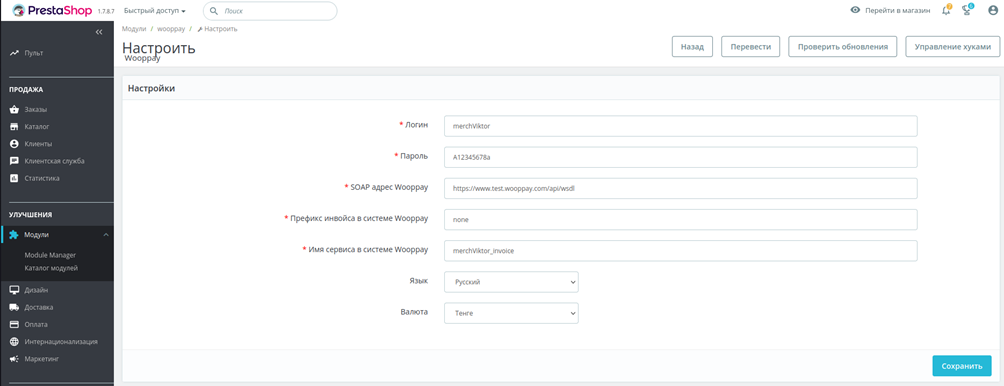Image resolution: width=1004 pixels, height=386 pixels.
Task: Open notifications bell icon
Action: pos(946,10)
